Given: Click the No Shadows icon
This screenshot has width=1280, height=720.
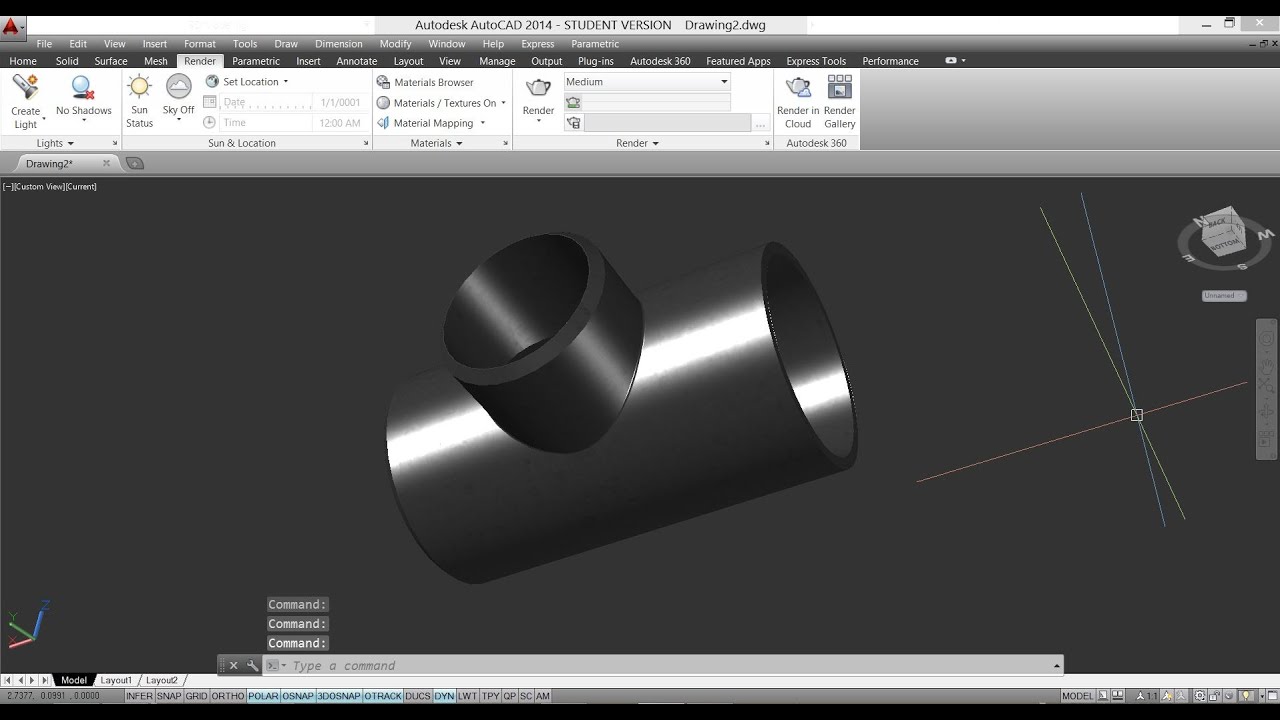Looking at the screenshot, I should point(83,87).
